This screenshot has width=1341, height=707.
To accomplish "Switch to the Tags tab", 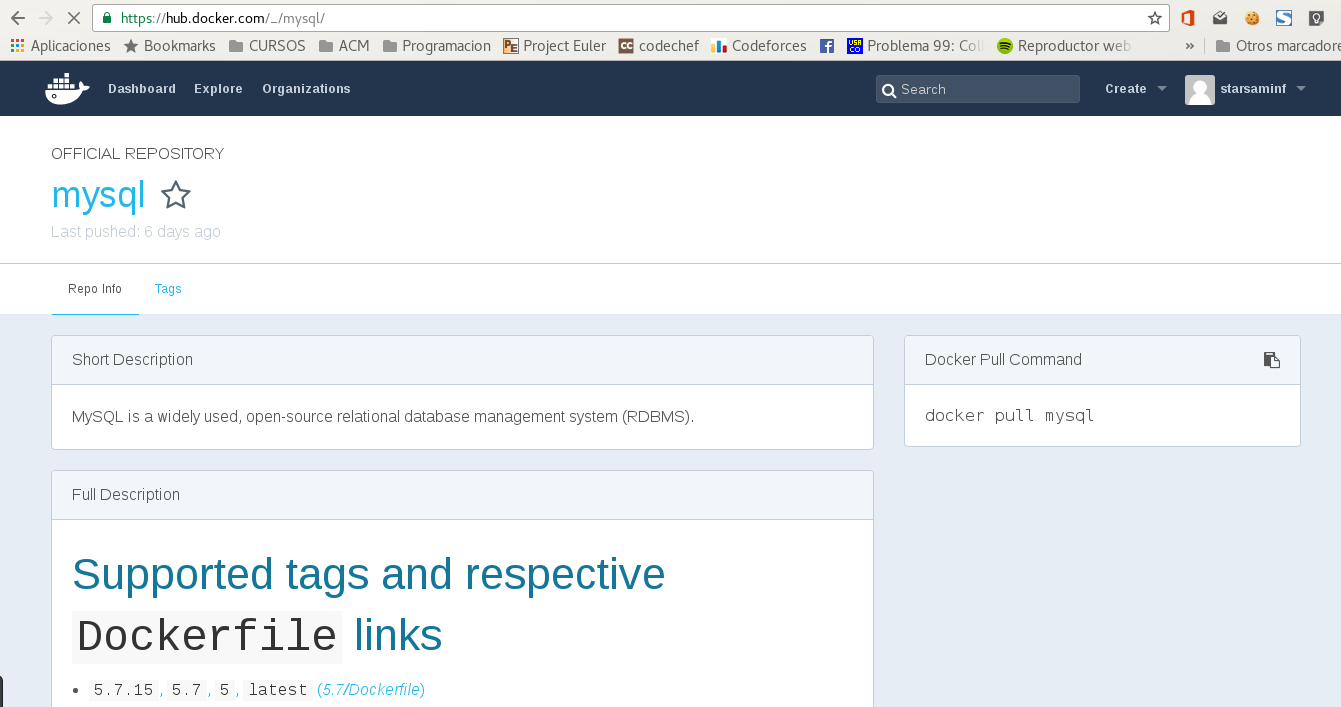I will [168, 289].
